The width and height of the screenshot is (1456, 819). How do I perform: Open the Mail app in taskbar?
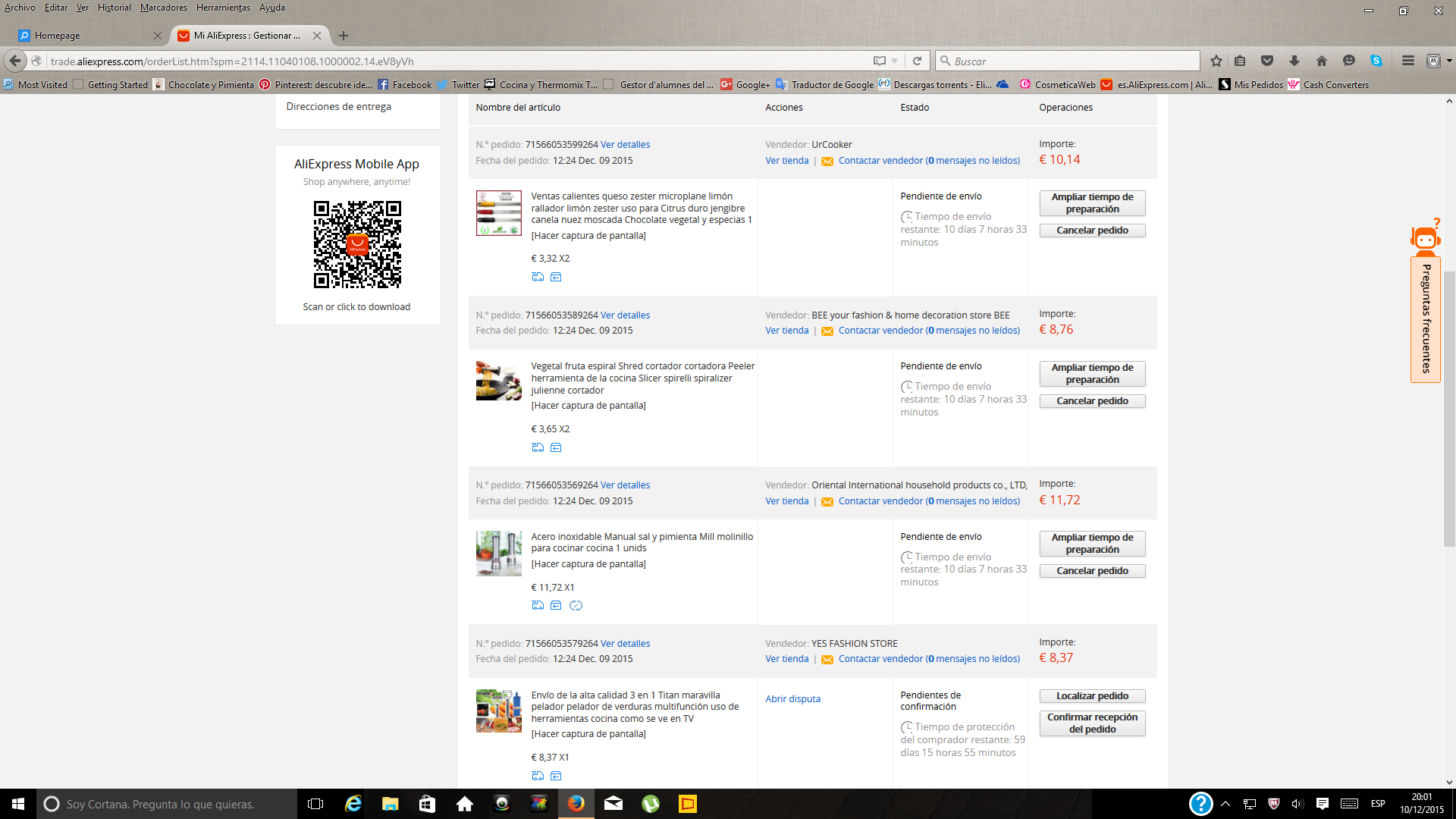tap(613, 804)
